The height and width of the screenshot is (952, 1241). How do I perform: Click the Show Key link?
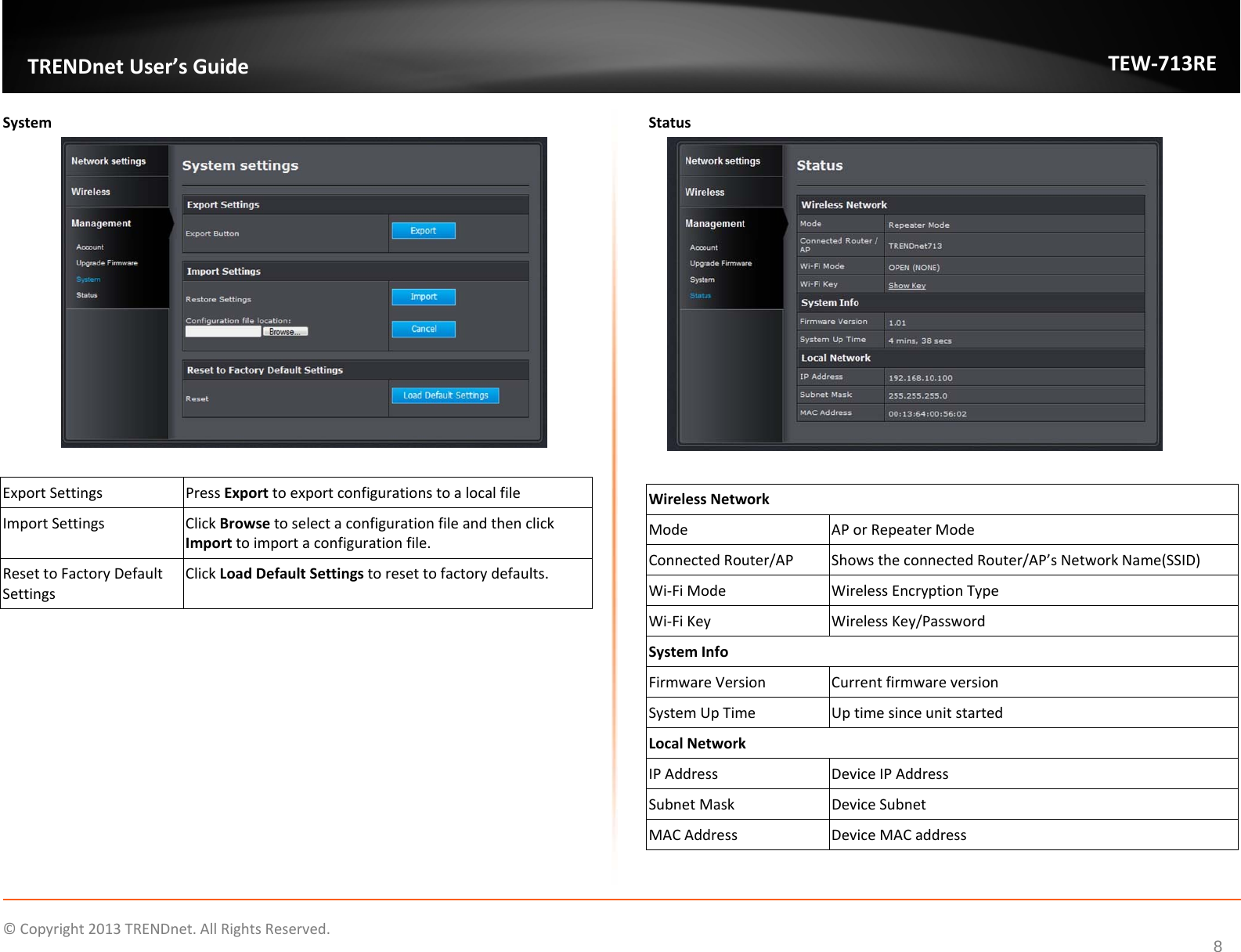(907, 286)
